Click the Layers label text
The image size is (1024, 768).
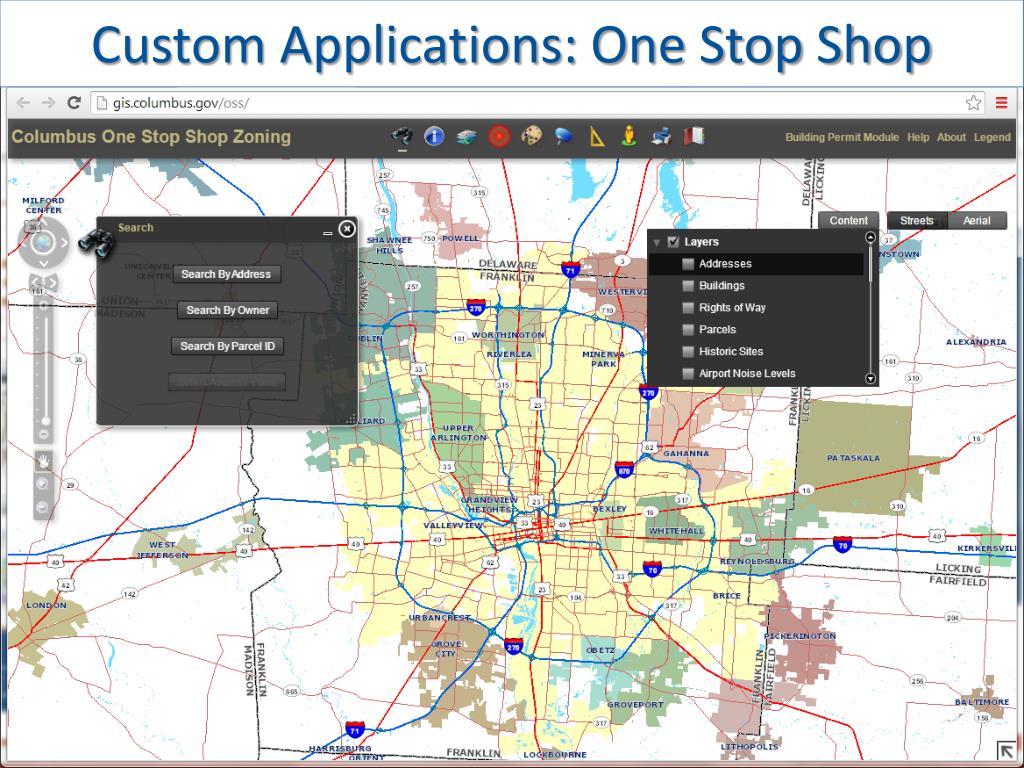coord(701,242)
